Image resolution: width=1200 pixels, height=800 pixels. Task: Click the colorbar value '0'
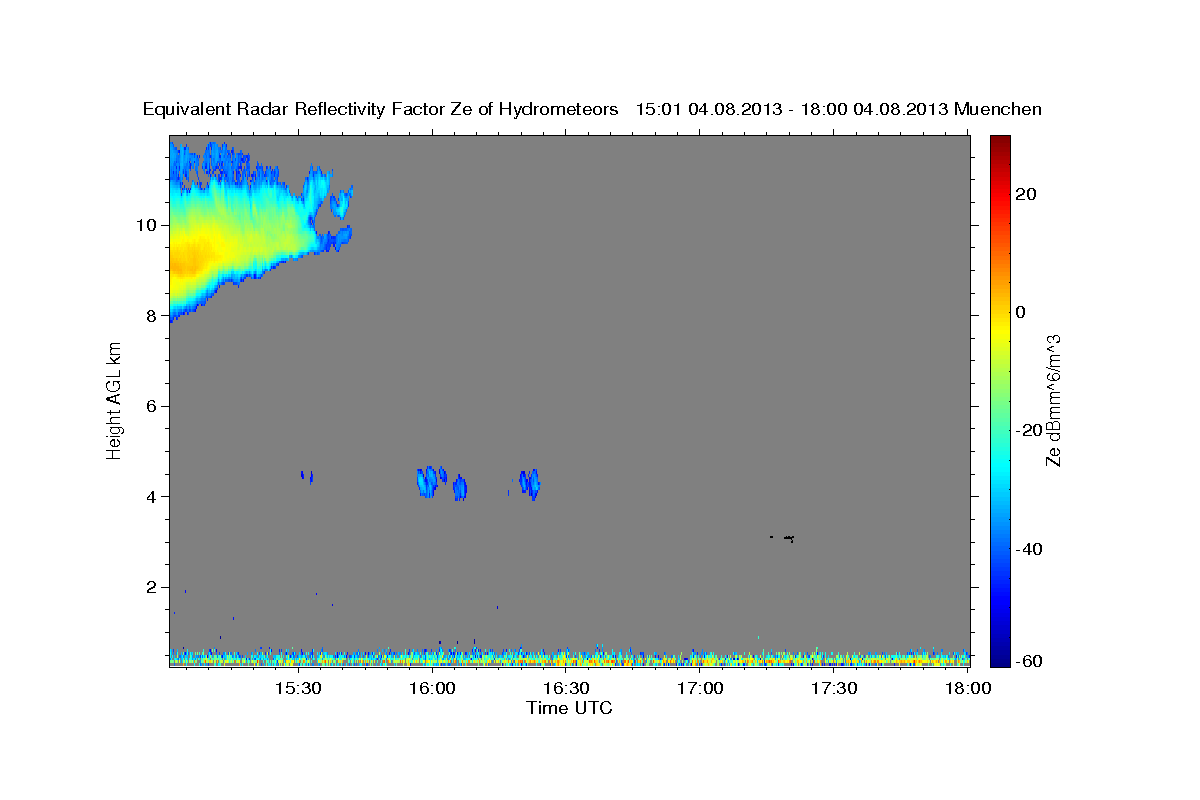[1022, 312]
